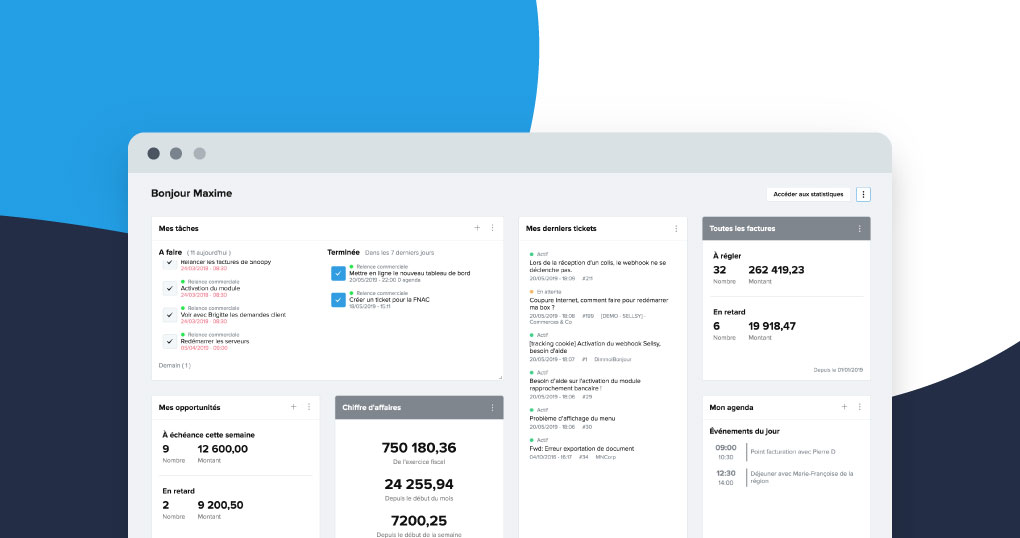This screenshot has height=538, width=1020.
Task: Click late opportunities amount 9 200,50
Action: pos(221,505)
